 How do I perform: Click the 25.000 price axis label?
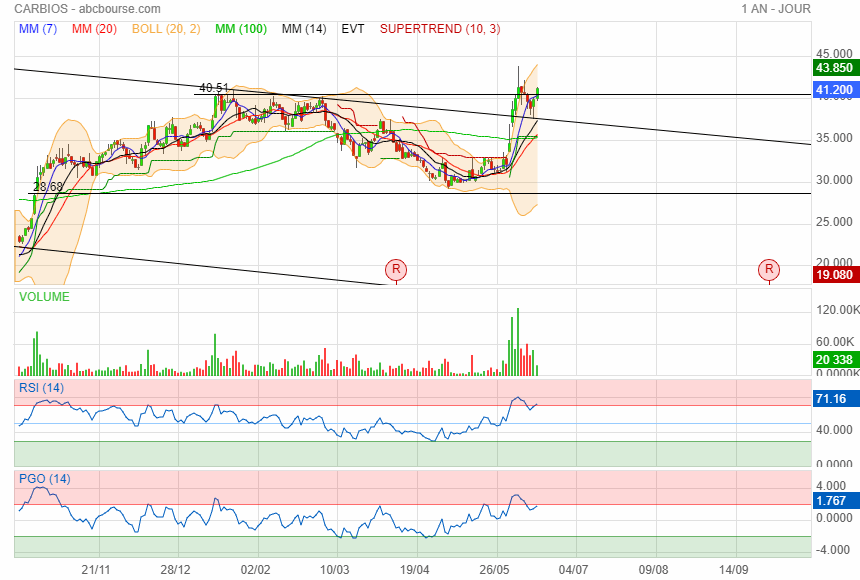pyautogui.click(x=834, y=222)
